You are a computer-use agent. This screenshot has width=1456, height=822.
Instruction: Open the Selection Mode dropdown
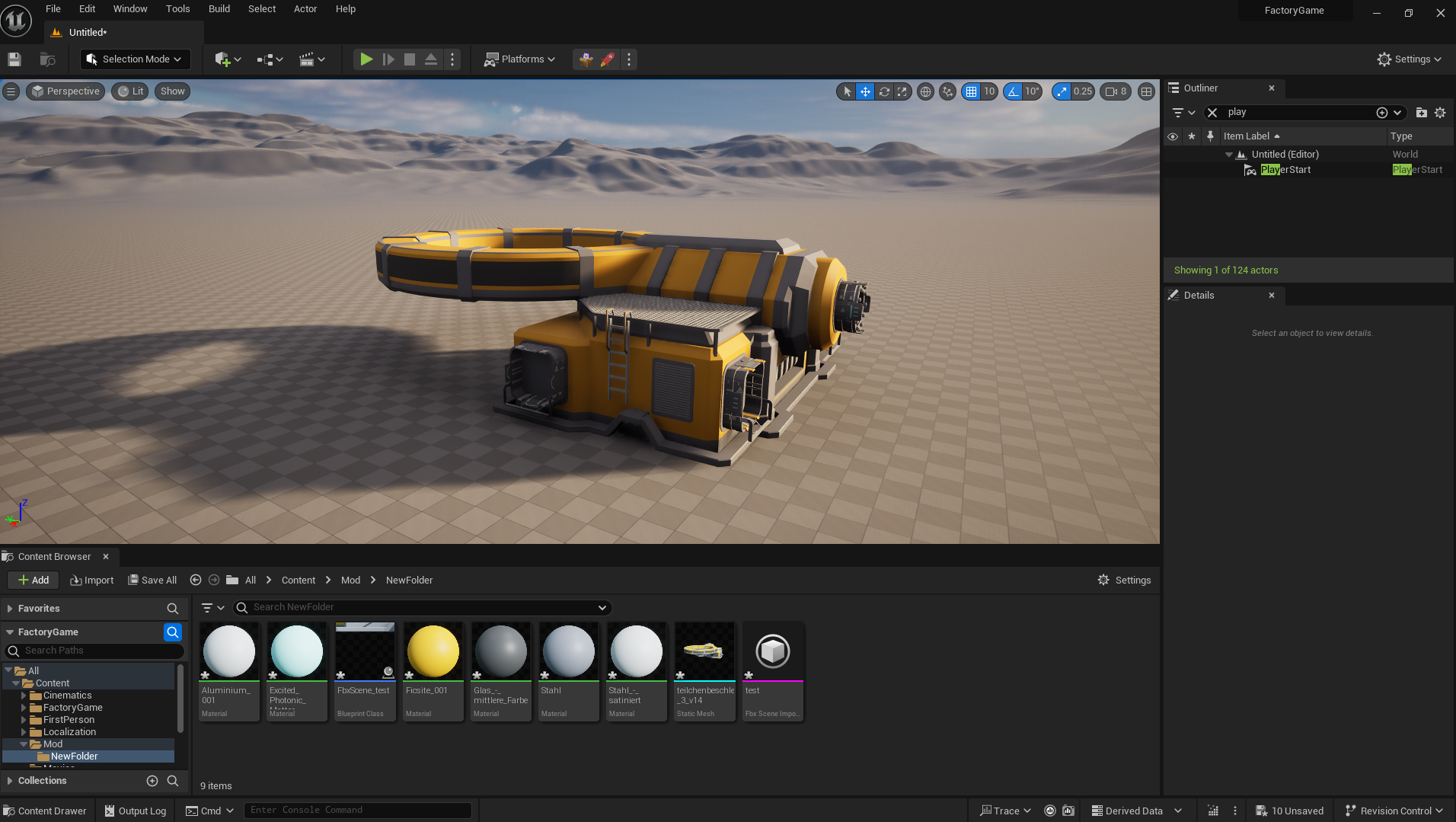click(135, 59)
